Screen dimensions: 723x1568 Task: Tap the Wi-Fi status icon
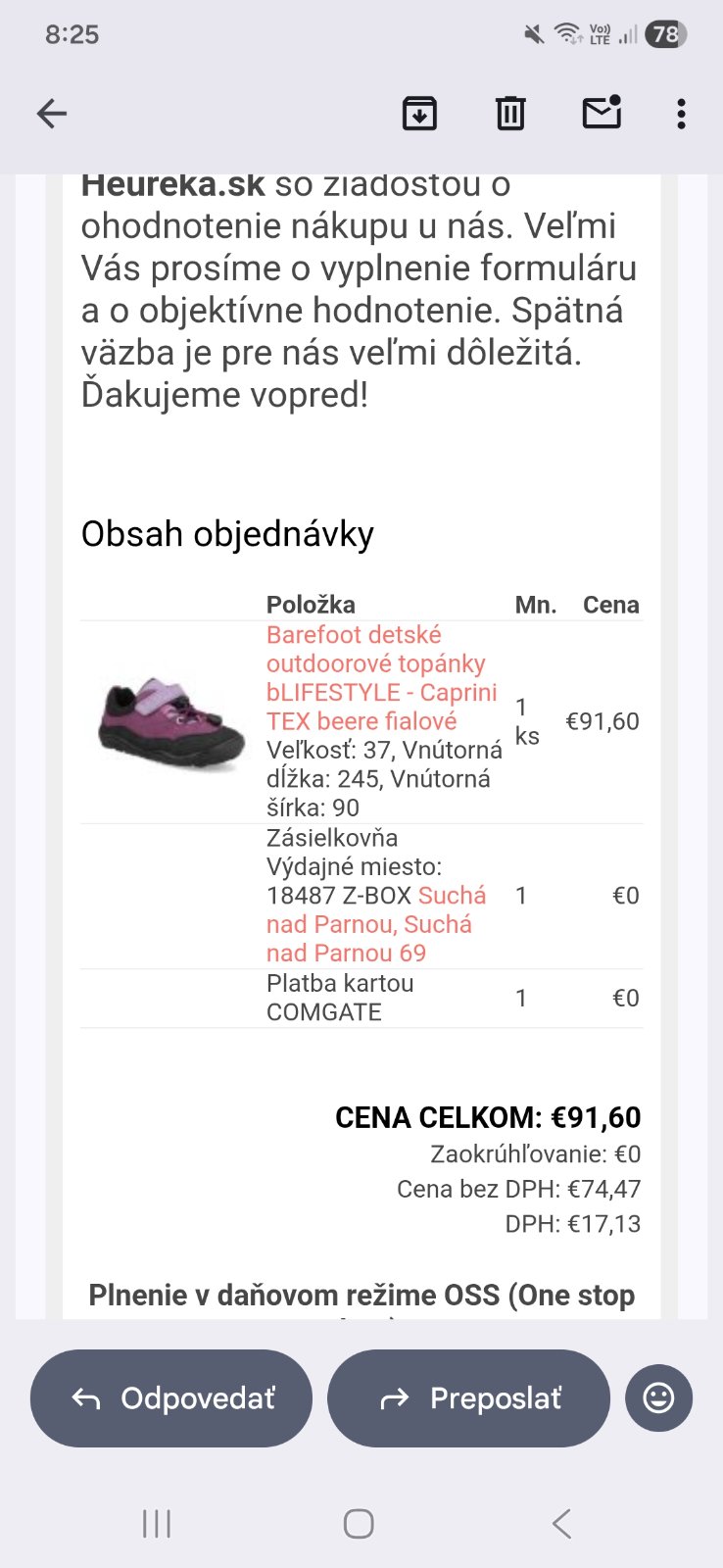[x=567, y=35]
